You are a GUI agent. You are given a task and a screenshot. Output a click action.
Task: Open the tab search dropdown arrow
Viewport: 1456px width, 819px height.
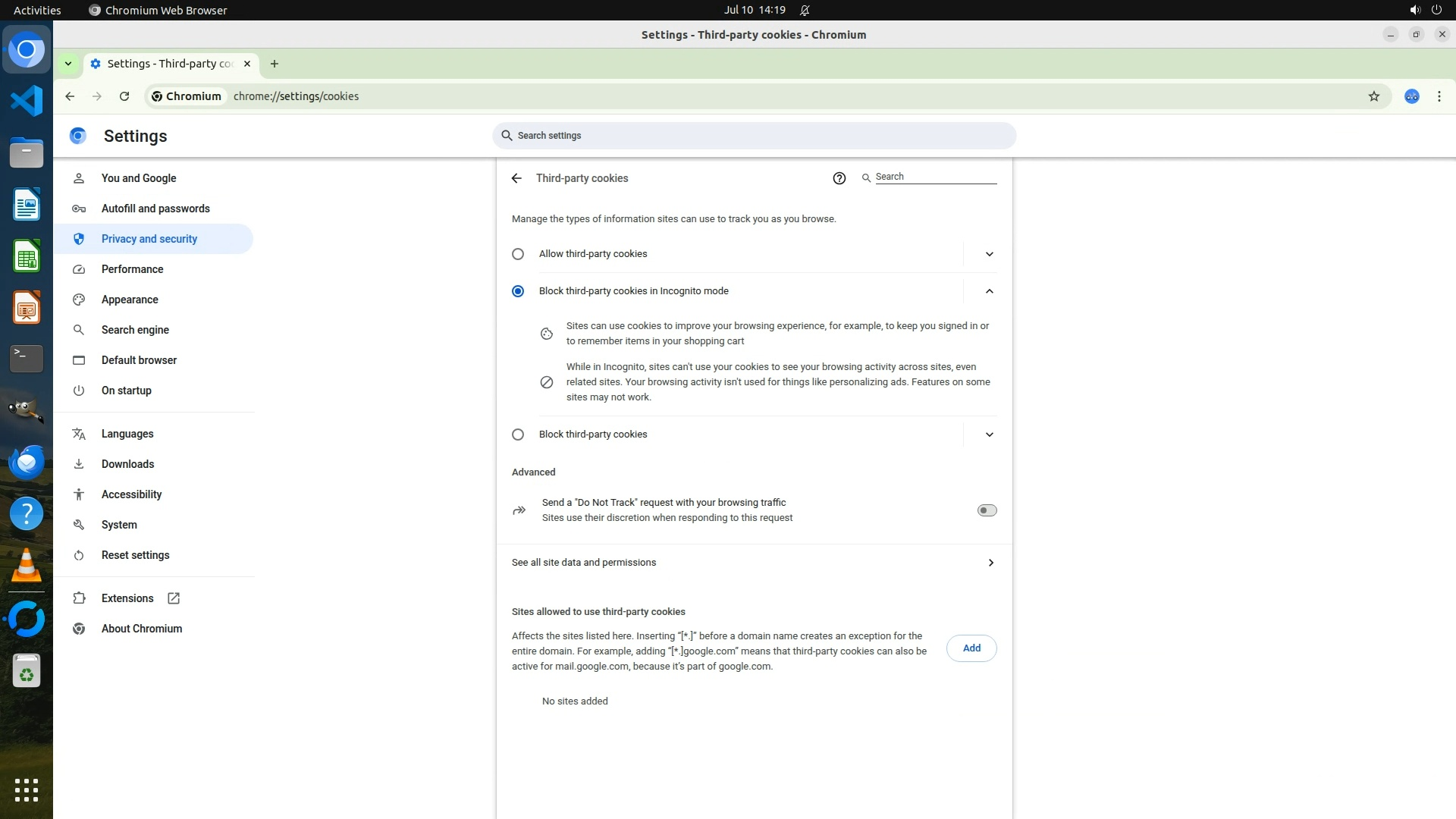click(x=68, y=64)
